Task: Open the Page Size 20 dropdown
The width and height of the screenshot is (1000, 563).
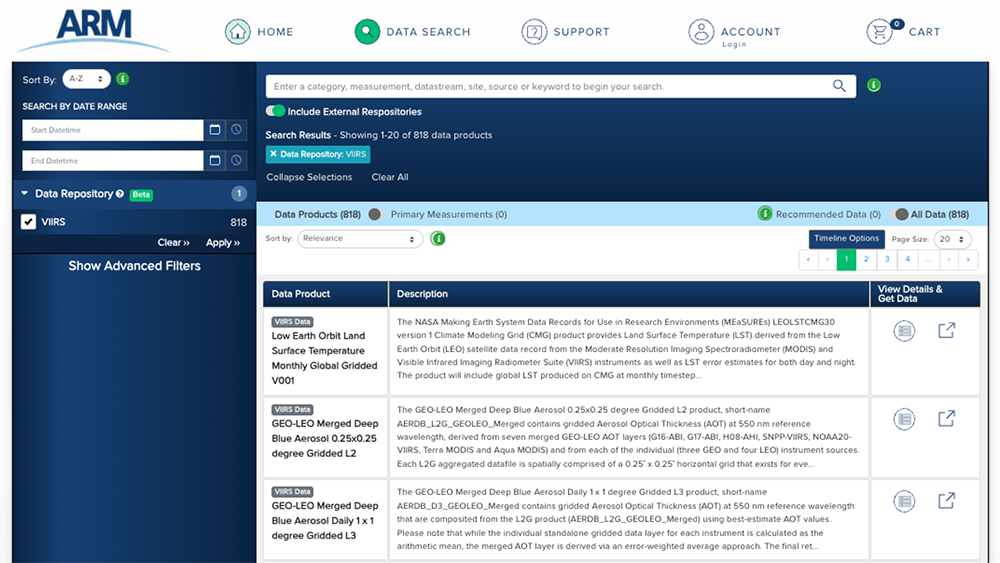Action: 952,239
